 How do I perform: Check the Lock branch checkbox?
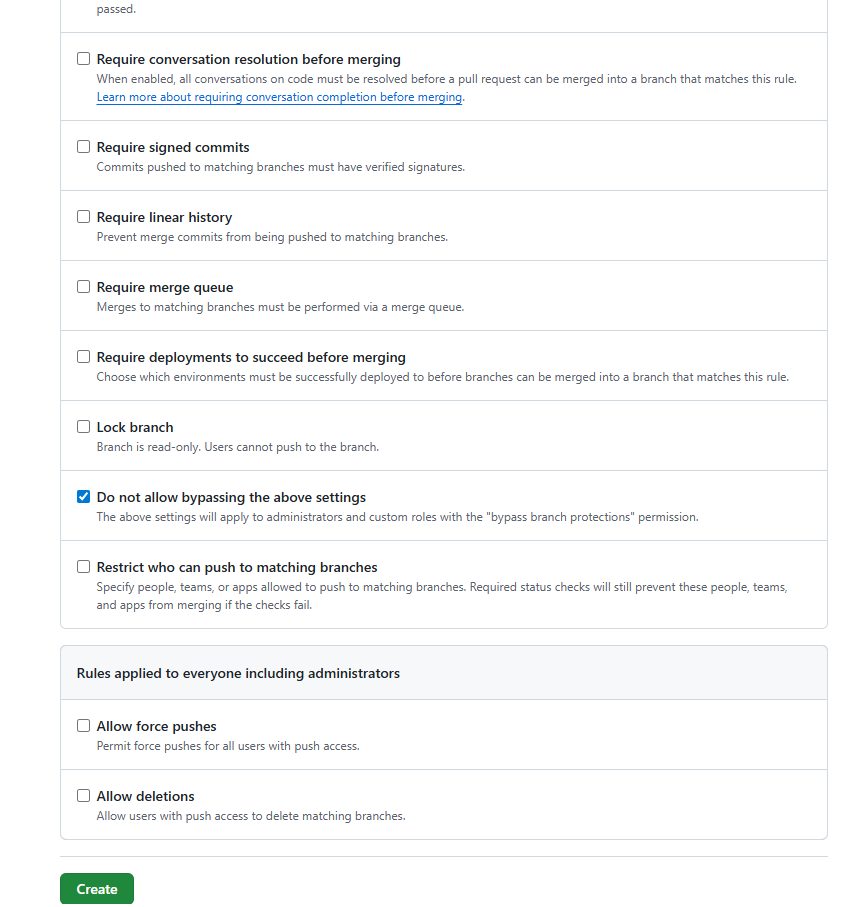pyautogui.click(x=84, y=427)
